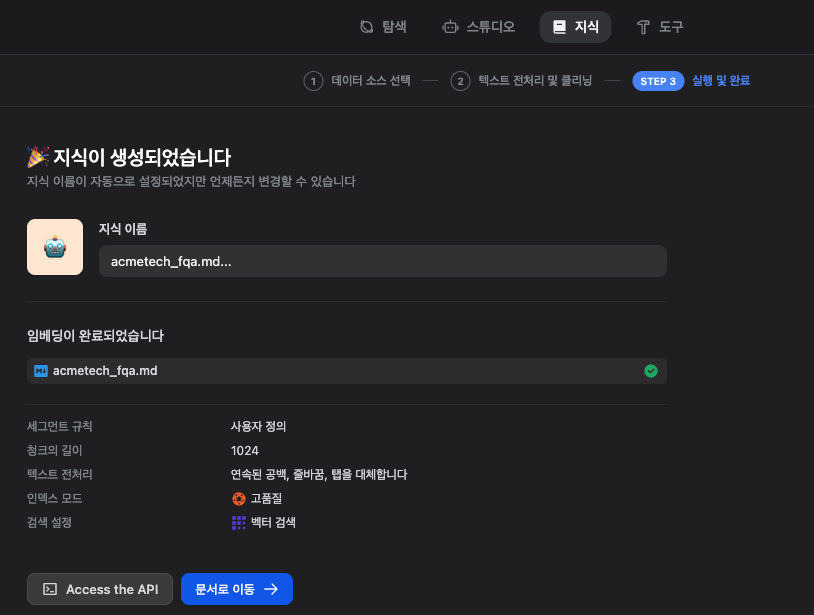Click the 텍스트 전처리 label
This screenshot has width=814, height=615.
(60, 474)
